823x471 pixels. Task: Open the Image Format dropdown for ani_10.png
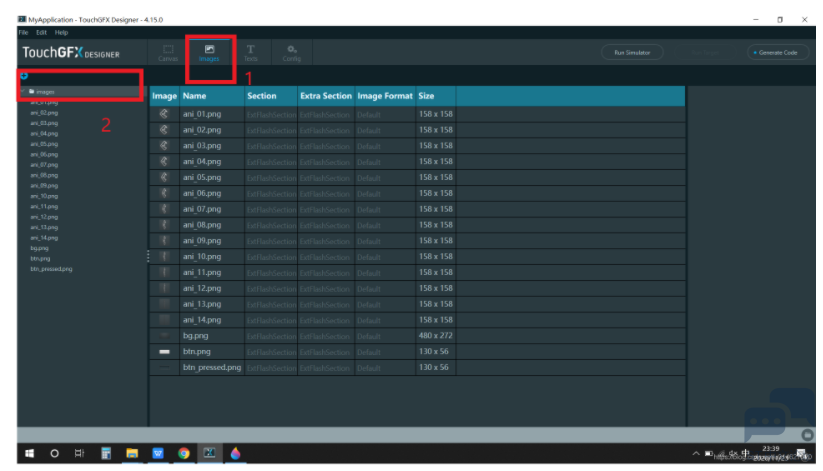pyautogui.click(x=385, y=257)
